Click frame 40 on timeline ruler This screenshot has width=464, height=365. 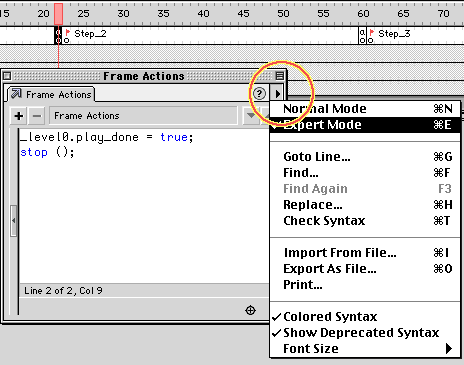(203, 14)
